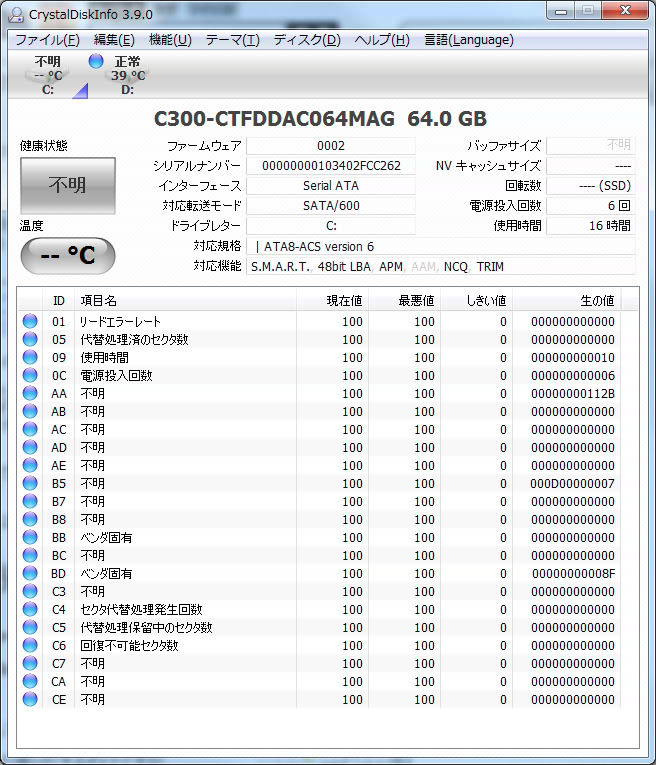Viewport: 656px width, 765px height.
Task: Click the 項目名 column header
Action: pos(185,301)
